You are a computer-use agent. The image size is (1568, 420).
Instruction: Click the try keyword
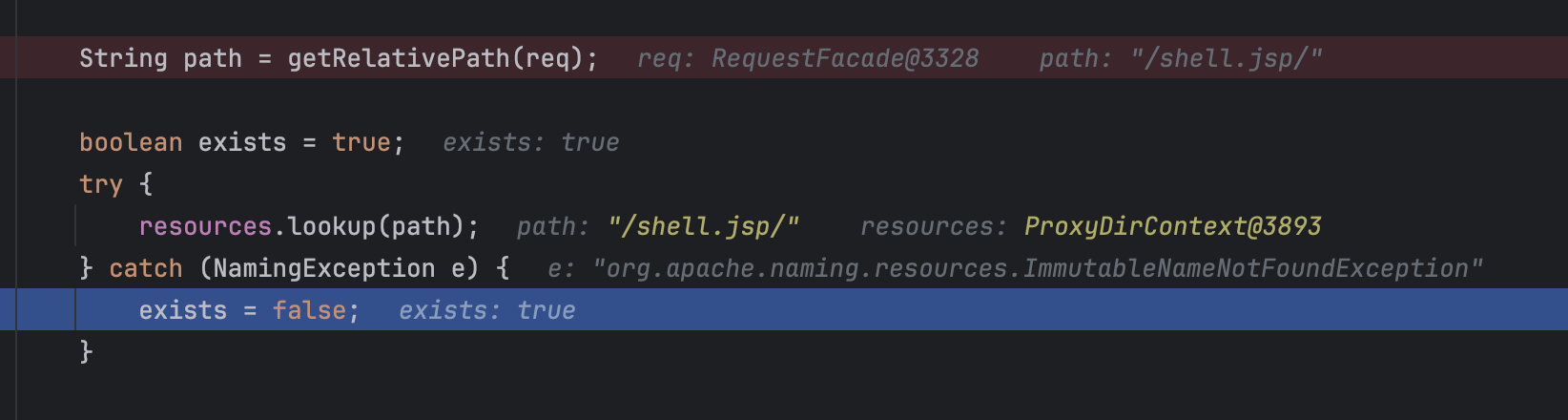(x=101, y=184)
